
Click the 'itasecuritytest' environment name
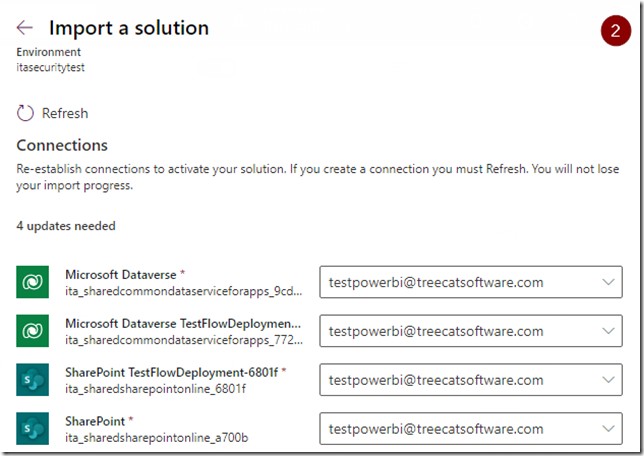coord(51,67)
